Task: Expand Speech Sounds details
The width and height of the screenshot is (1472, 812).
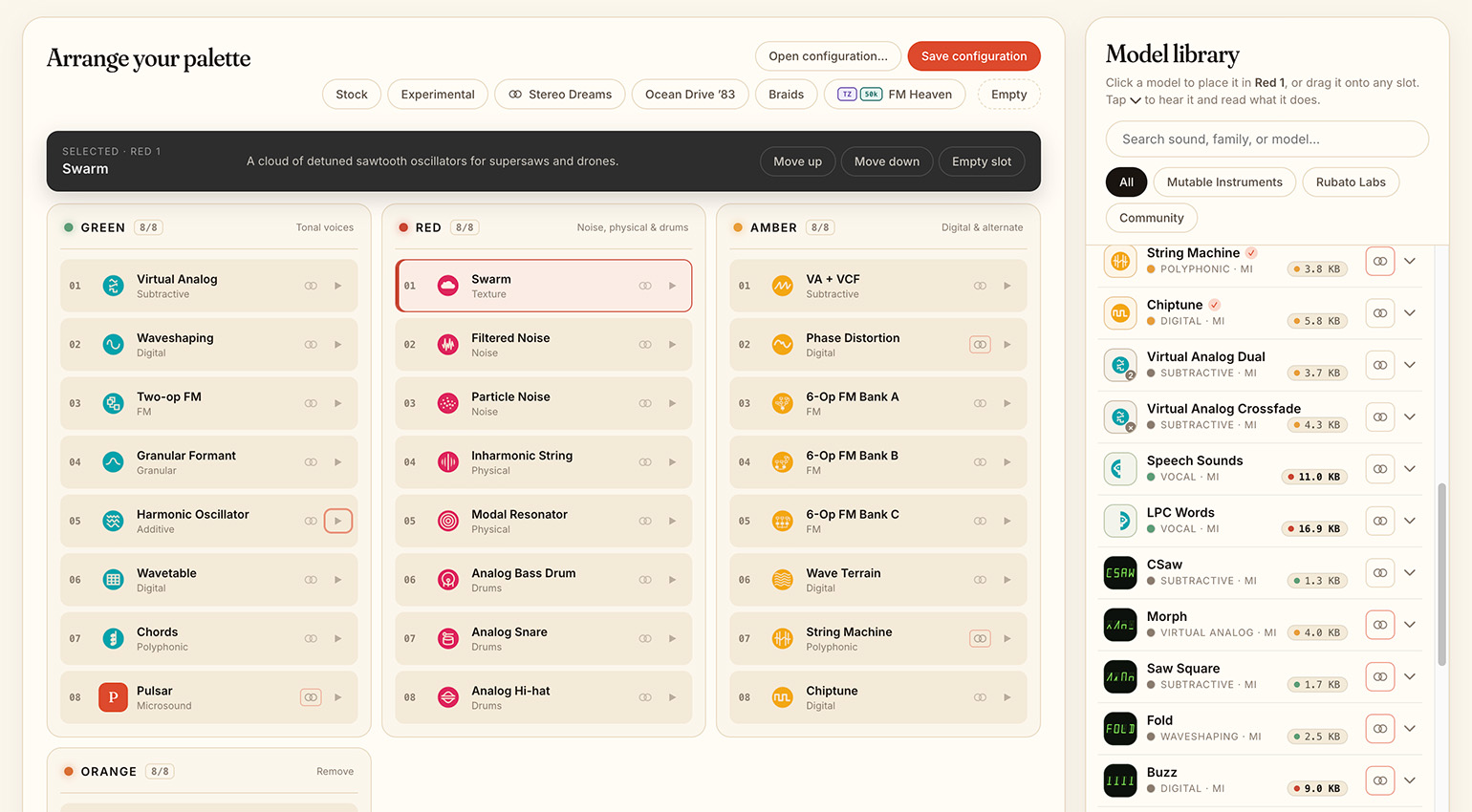Action: 1410,469
